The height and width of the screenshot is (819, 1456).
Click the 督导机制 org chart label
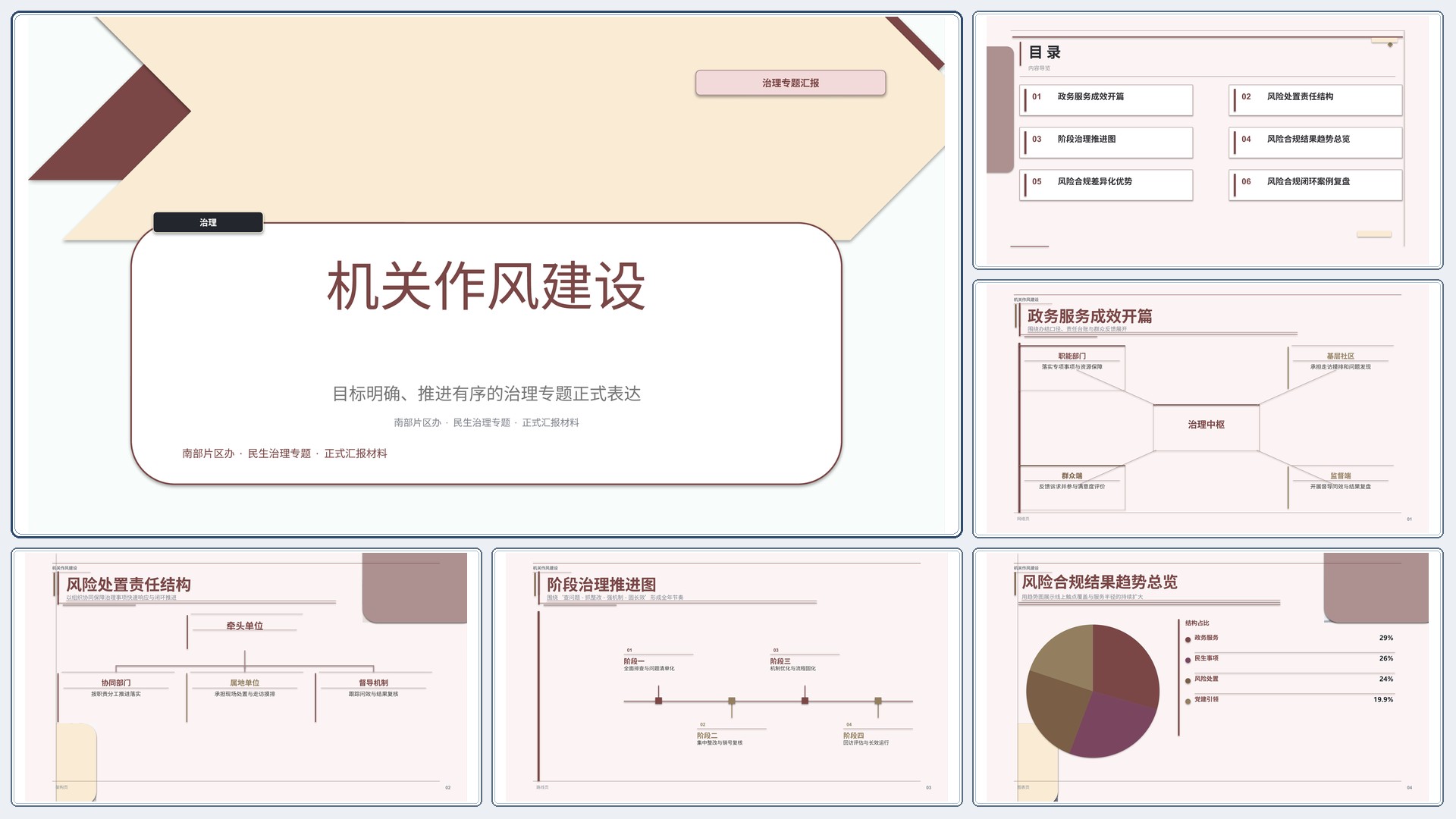pos(373,682)
